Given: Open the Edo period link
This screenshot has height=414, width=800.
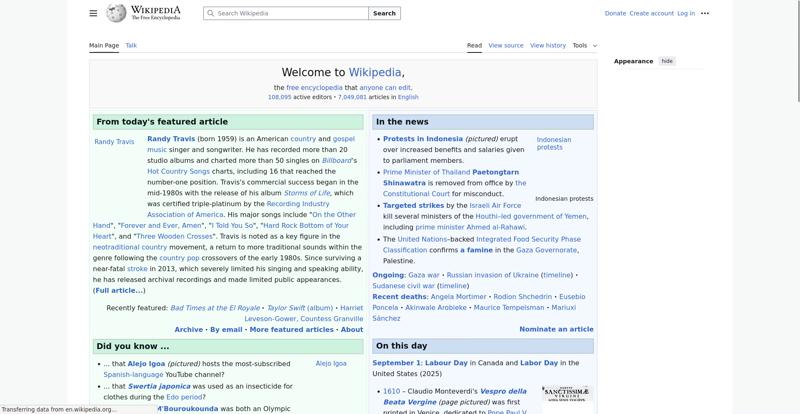Looking at the screenshot, I should tap(184, 397).
